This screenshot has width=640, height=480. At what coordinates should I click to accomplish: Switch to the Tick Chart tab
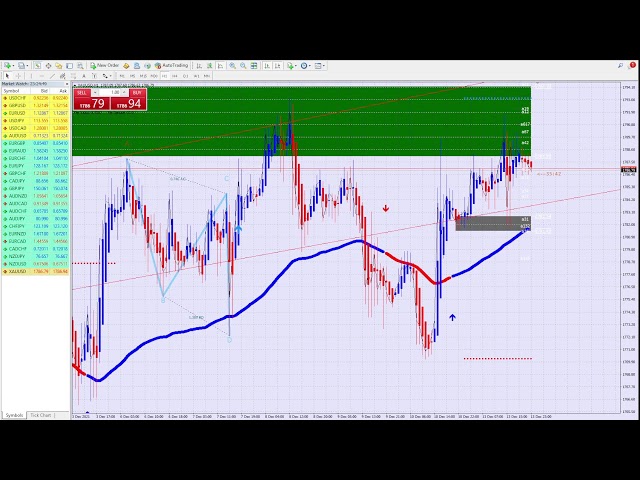tap(41, 414)
